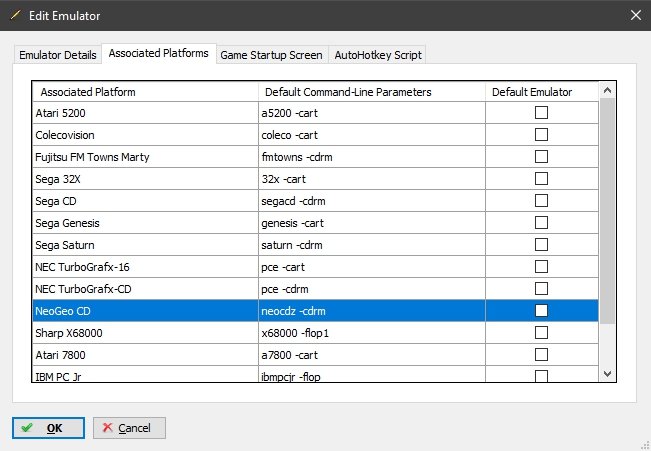Check Default Emulator for Fujitsu FM Towns Marty
Screen dimensions: 651x451
[x=541, y=157]
